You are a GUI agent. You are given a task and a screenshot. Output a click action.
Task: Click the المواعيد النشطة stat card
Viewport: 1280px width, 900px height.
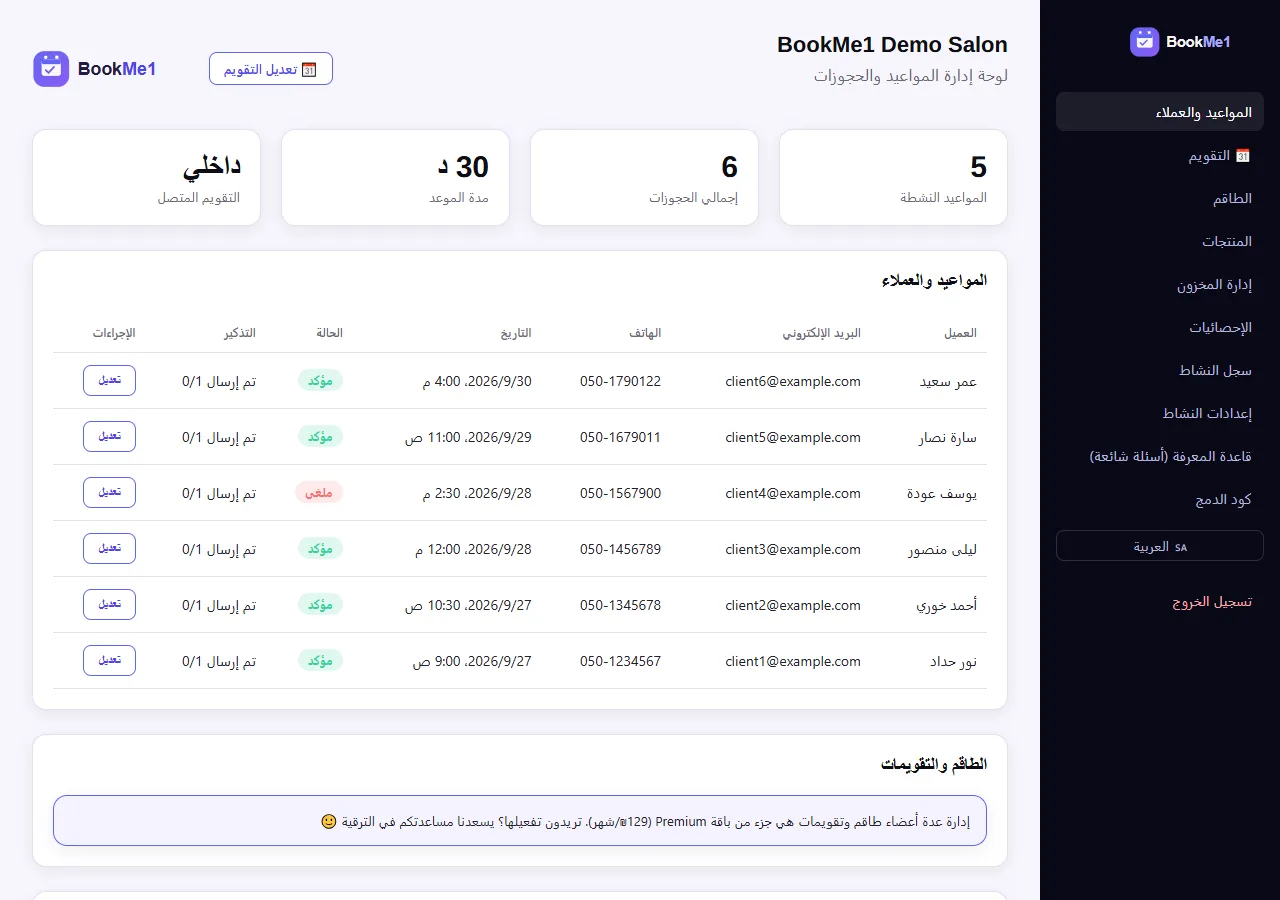click(x=893, y=177)
